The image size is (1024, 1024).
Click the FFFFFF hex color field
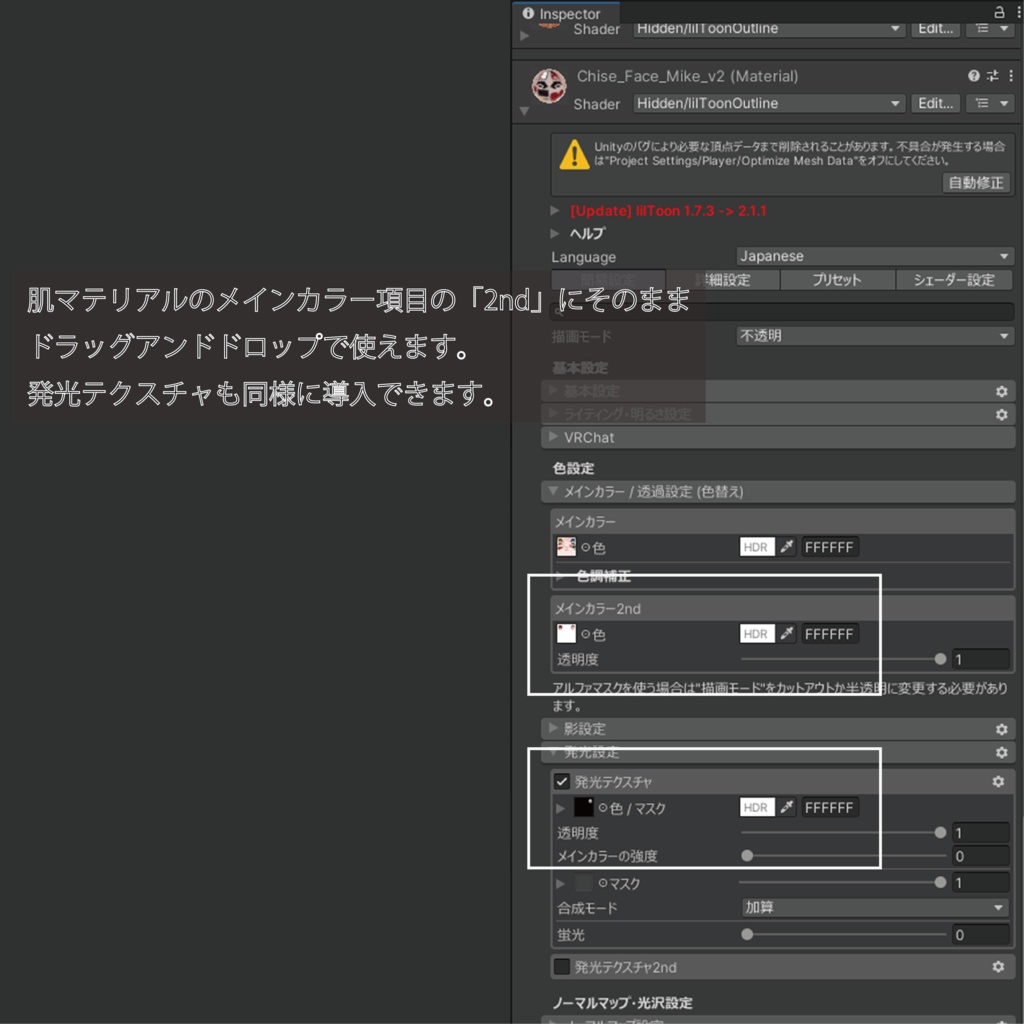coord(830,546)
